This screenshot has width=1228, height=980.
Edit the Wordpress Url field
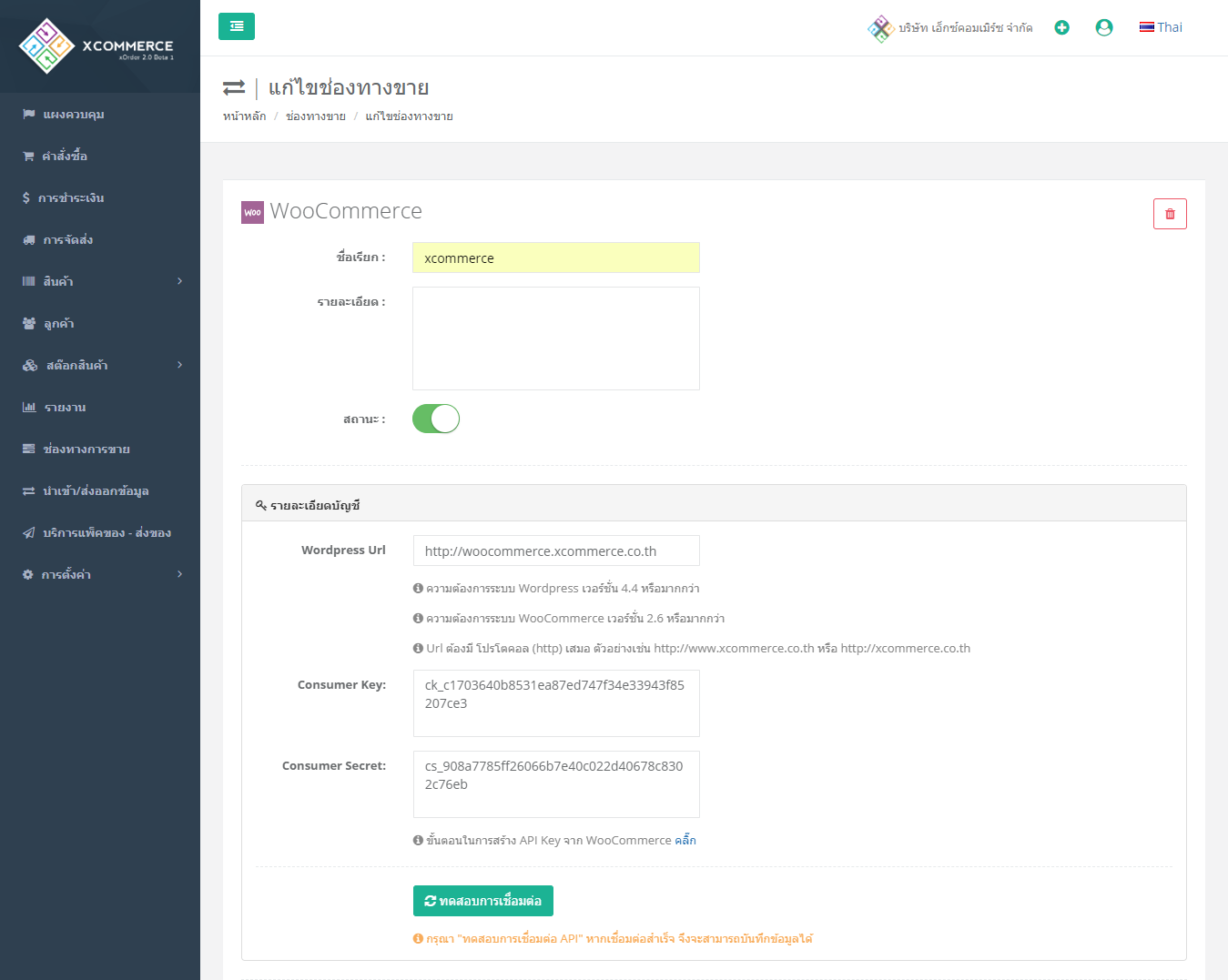coord(556,551)
